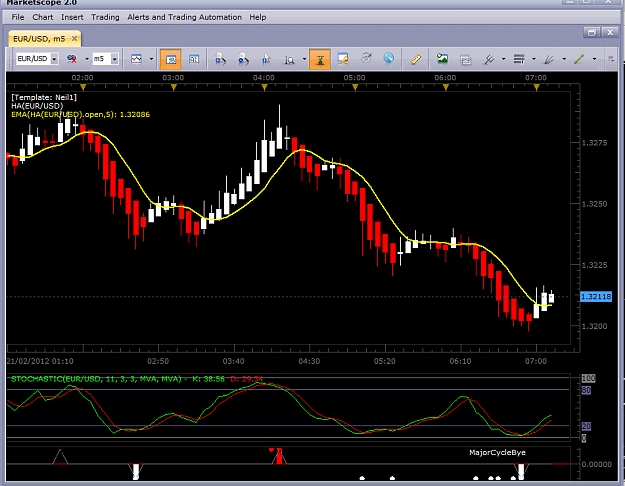Click the print chart icon
This screenshot has width=625, height=486.
[465, 59]
